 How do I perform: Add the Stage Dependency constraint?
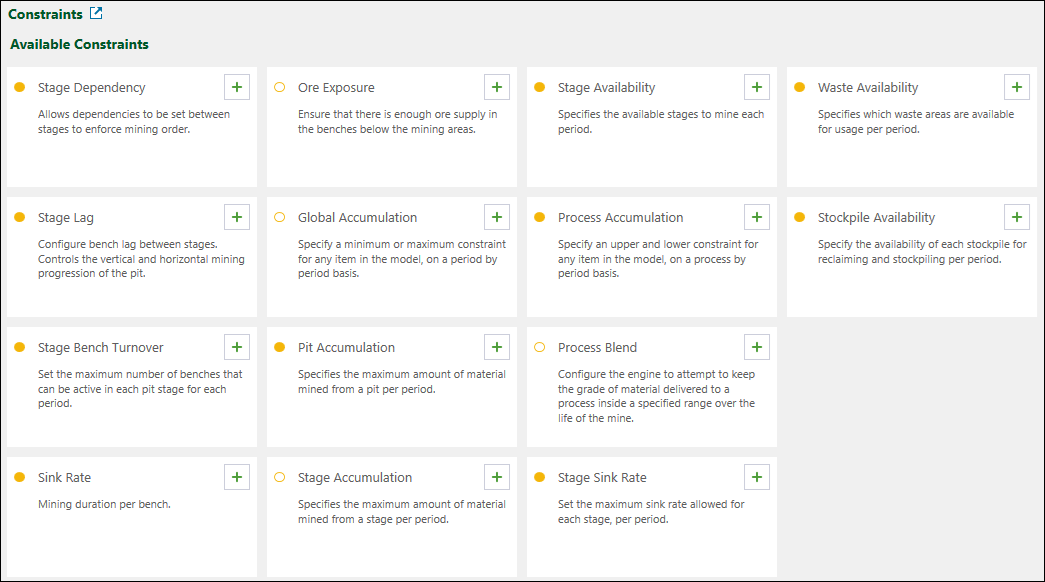click(x=237, y=87)
